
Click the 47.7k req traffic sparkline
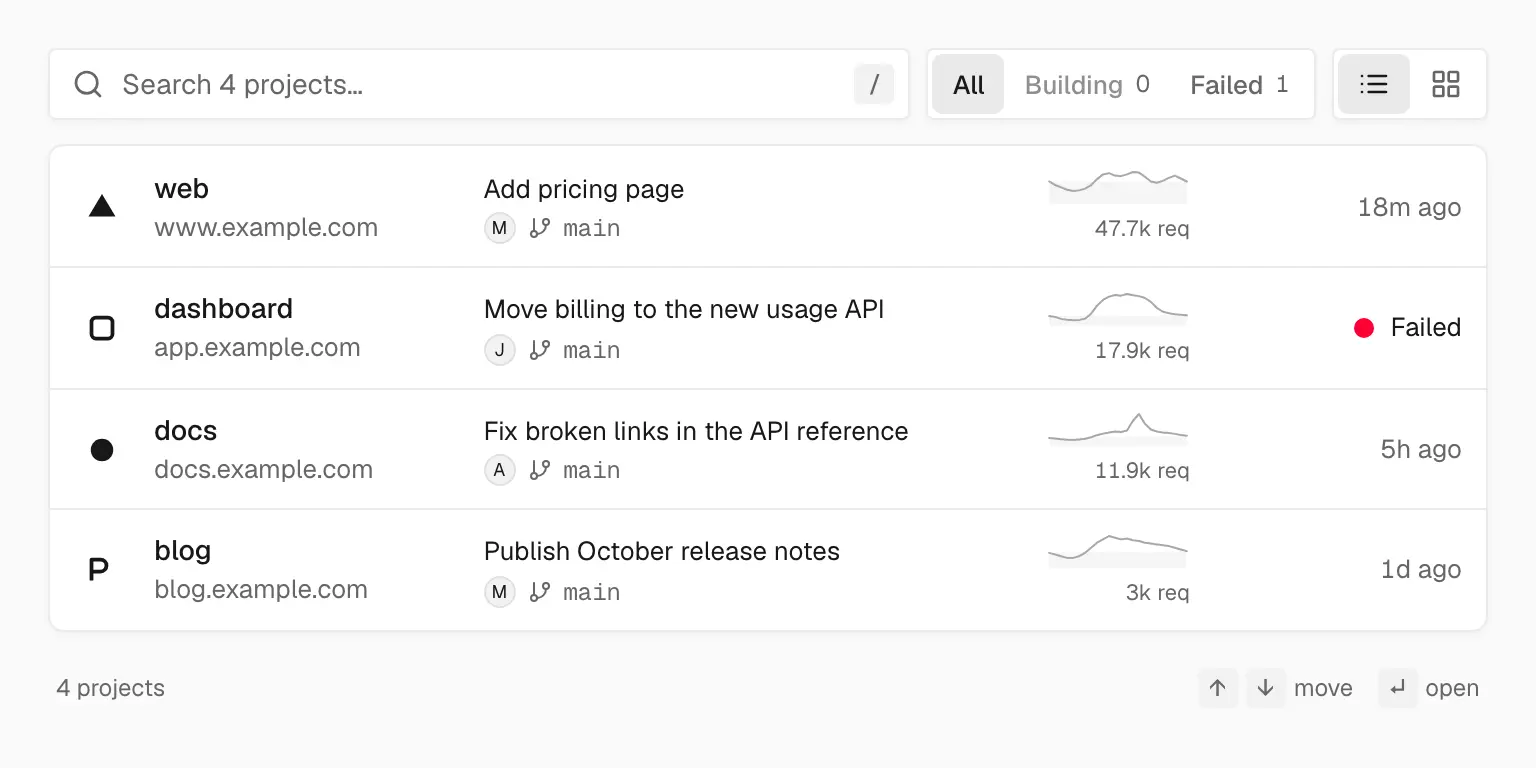tap(1118, 187)
